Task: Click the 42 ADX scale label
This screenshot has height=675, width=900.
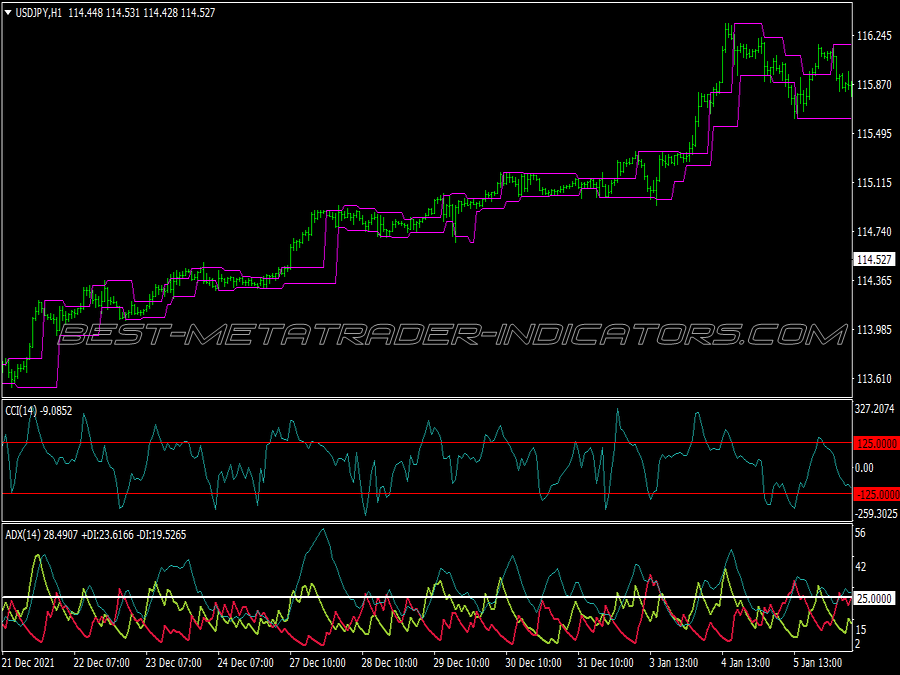Action: (860, 567)
